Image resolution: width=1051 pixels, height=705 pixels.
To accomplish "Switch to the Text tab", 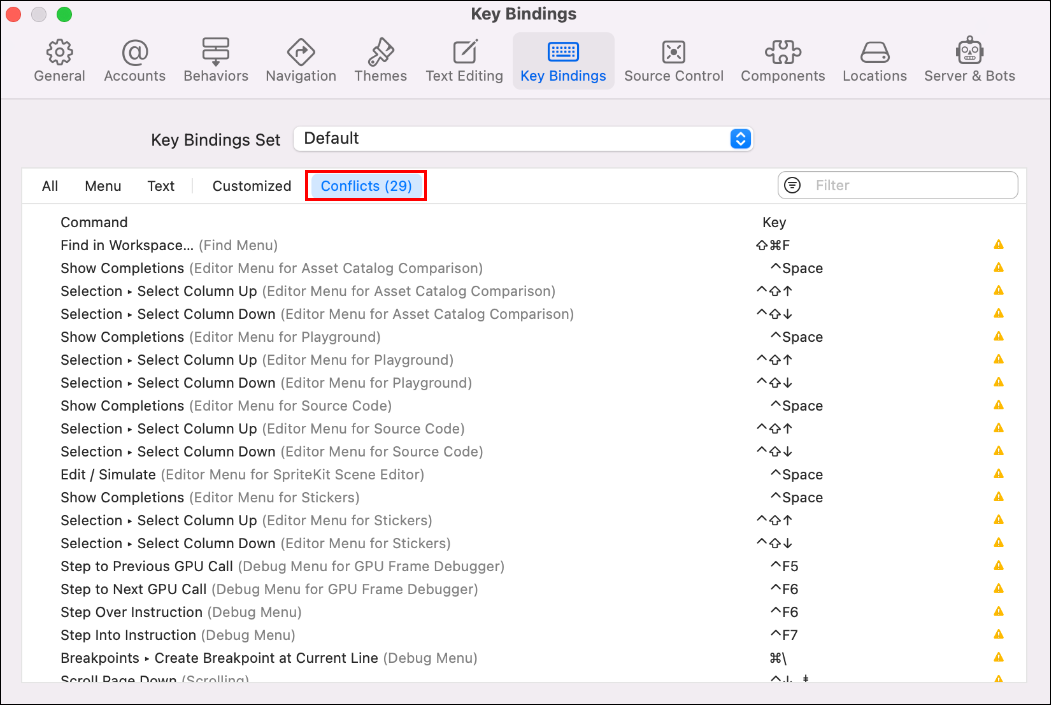I will point(161,186).
